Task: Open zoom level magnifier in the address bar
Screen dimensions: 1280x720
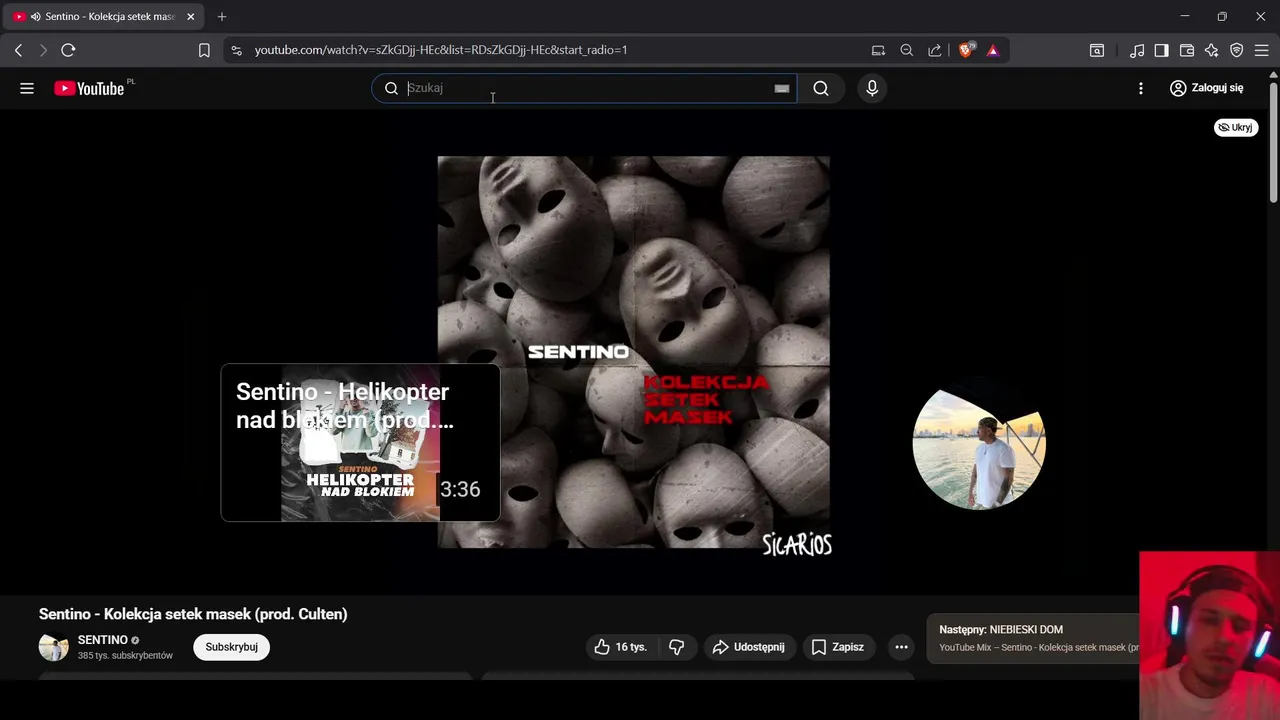Action: tap(906, 50)
